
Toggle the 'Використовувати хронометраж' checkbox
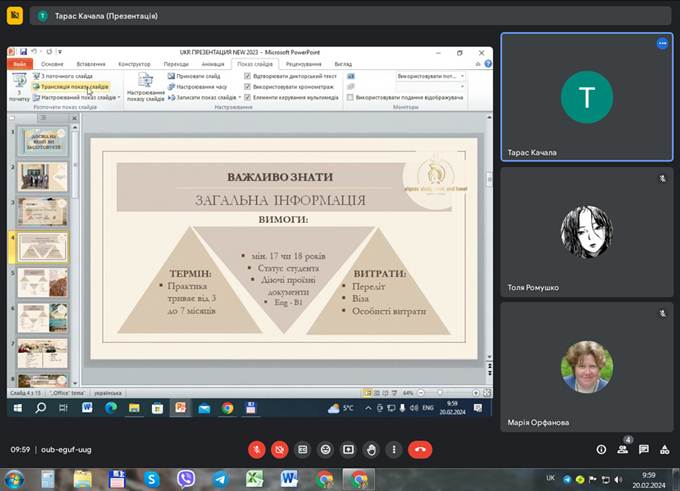click(257, 87)
